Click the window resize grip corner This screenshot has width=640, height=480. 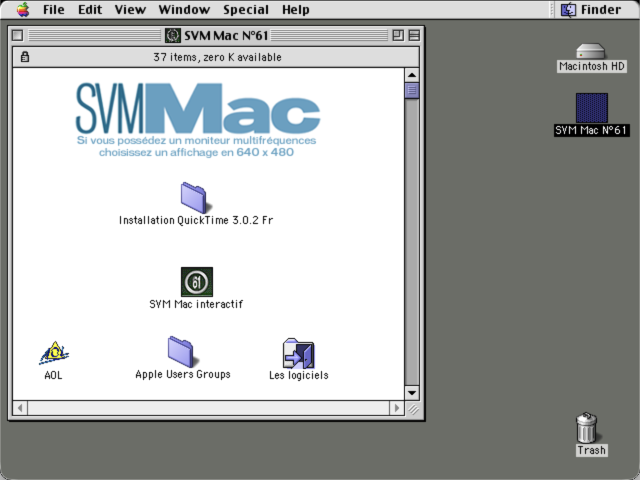412,408
